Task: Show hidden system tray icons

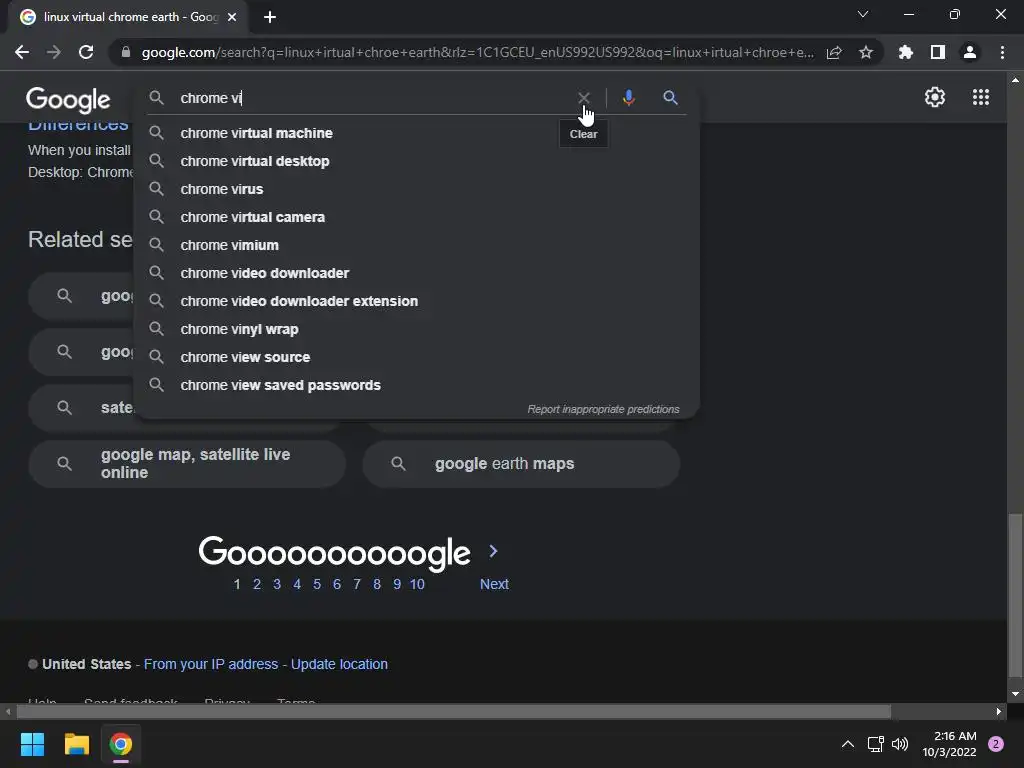Action: point(848,744)
